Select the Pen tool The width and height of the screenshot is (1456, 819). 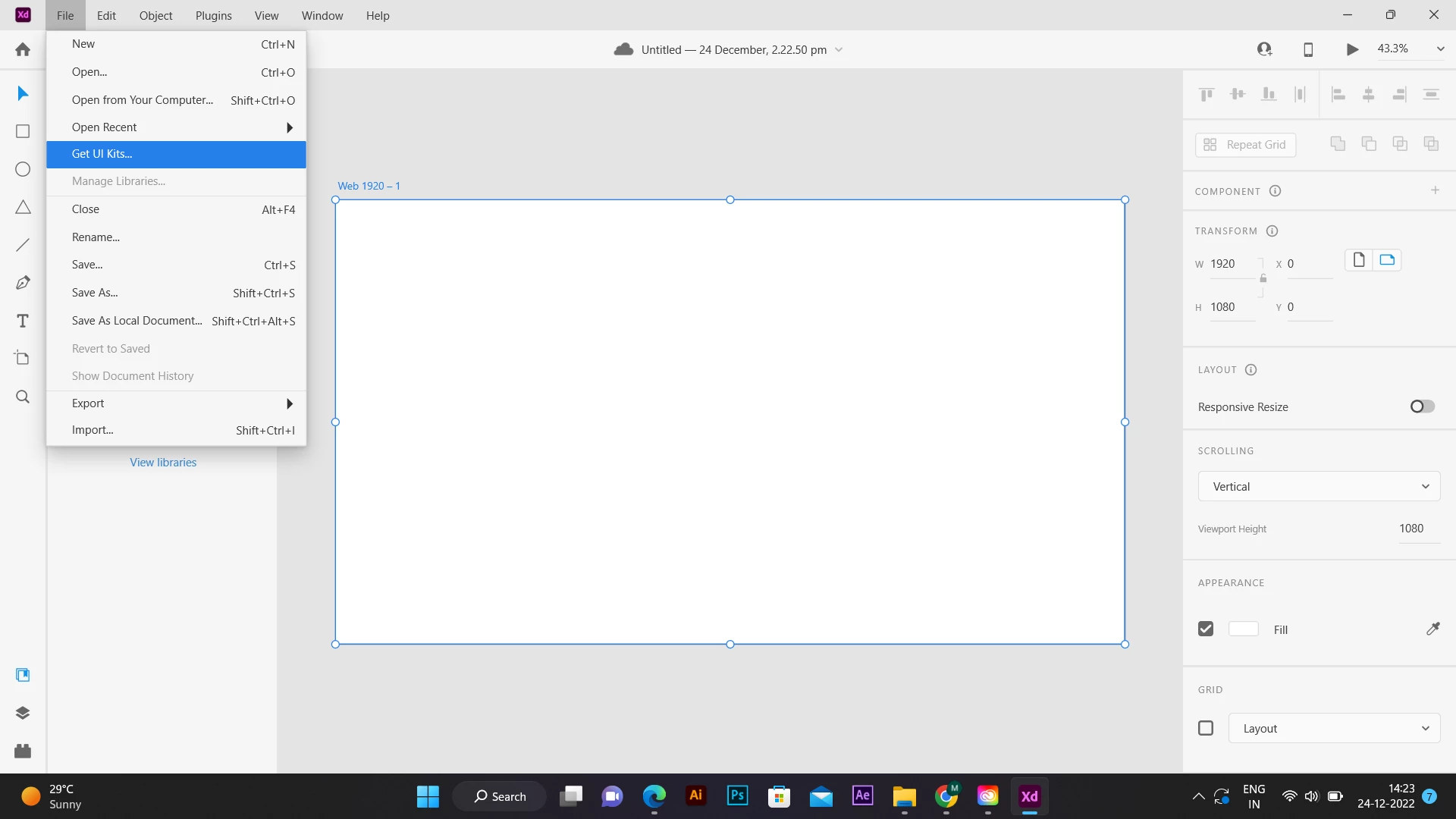[x=23, y=283]
